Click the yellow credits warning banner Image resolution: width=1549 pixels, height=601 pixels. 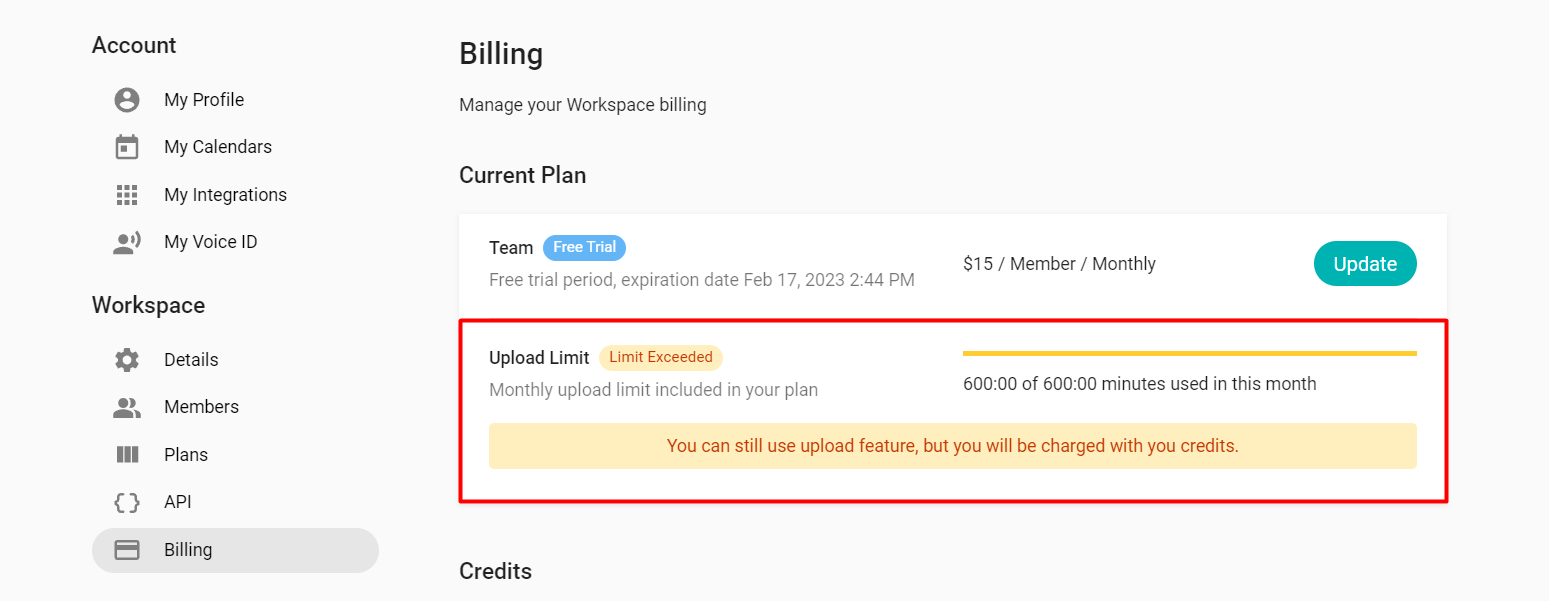[953, 446]
